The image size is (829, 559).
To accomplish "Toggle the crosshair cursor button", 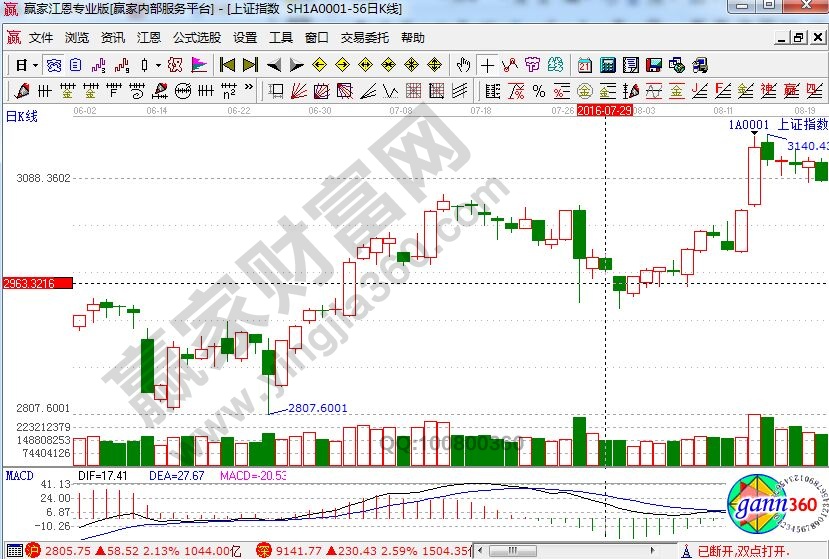I will click(487, 65).
